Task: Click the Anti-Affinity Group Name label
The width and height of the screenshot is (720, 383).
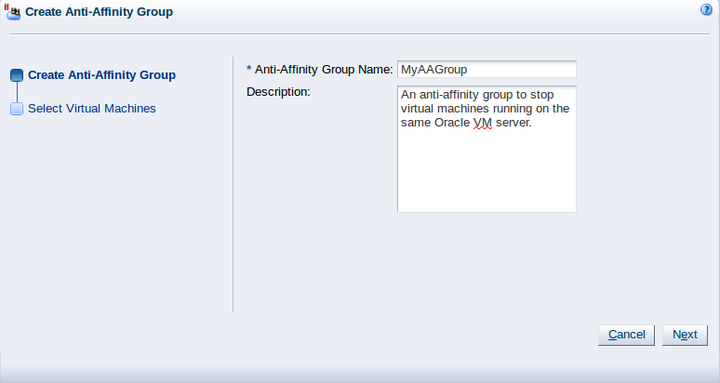Action: [x=323, y=69]
